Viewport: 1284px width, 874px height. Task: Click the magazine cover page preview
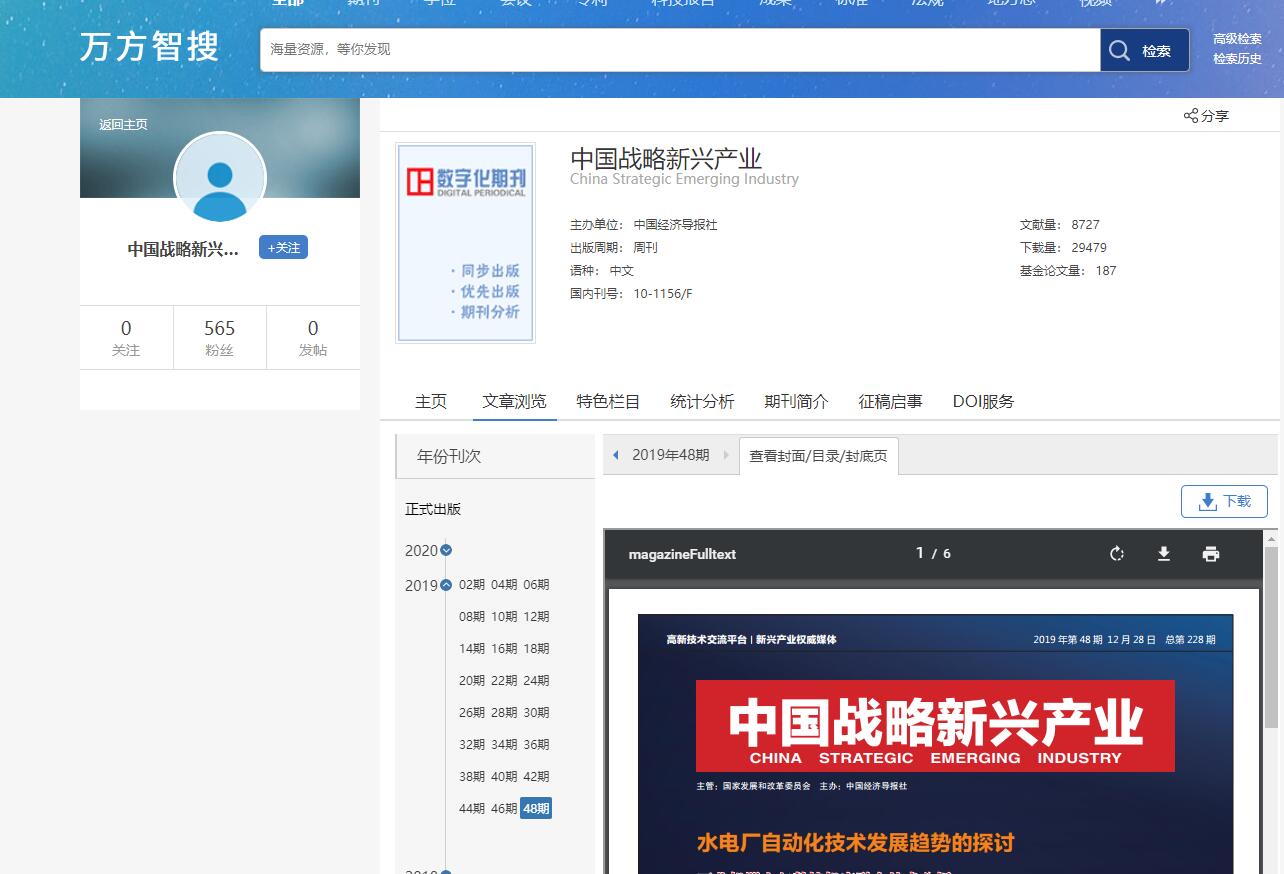935,743
